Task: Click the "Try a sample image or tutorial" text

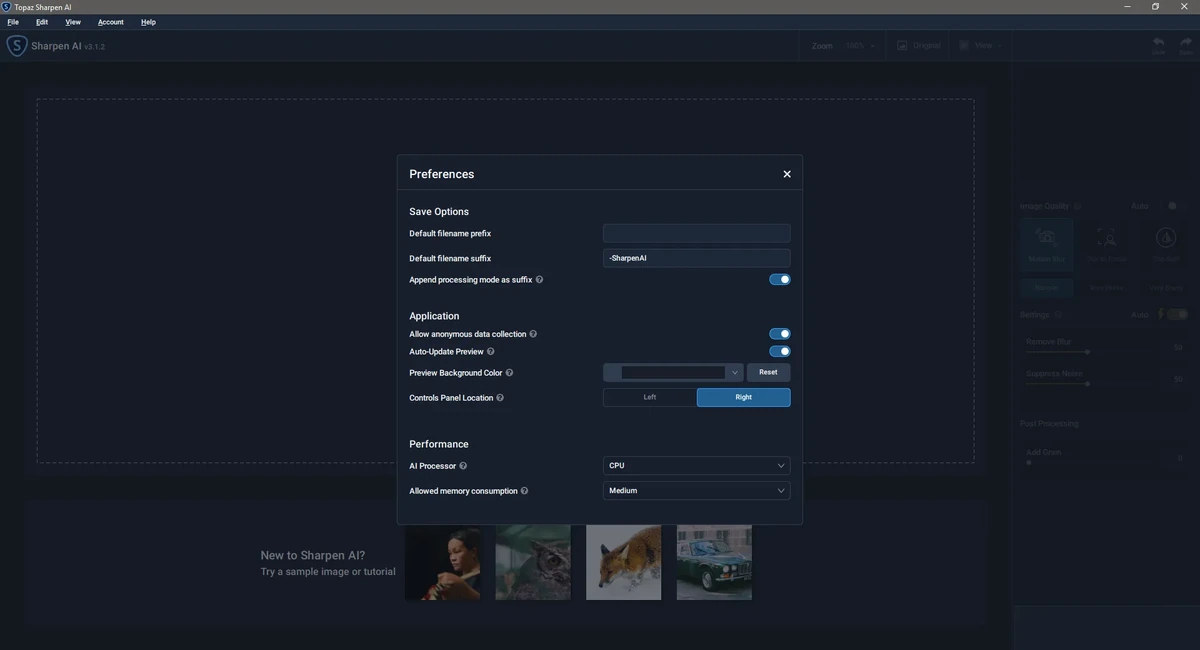Action: pyautogui.click(x=328, y=572)
